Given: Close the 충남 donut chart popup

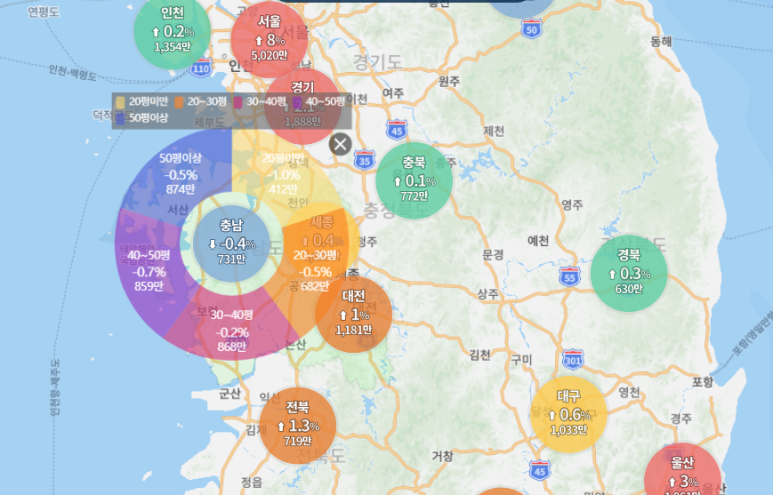Looking at the screenshot, I should tap(341, 144).
